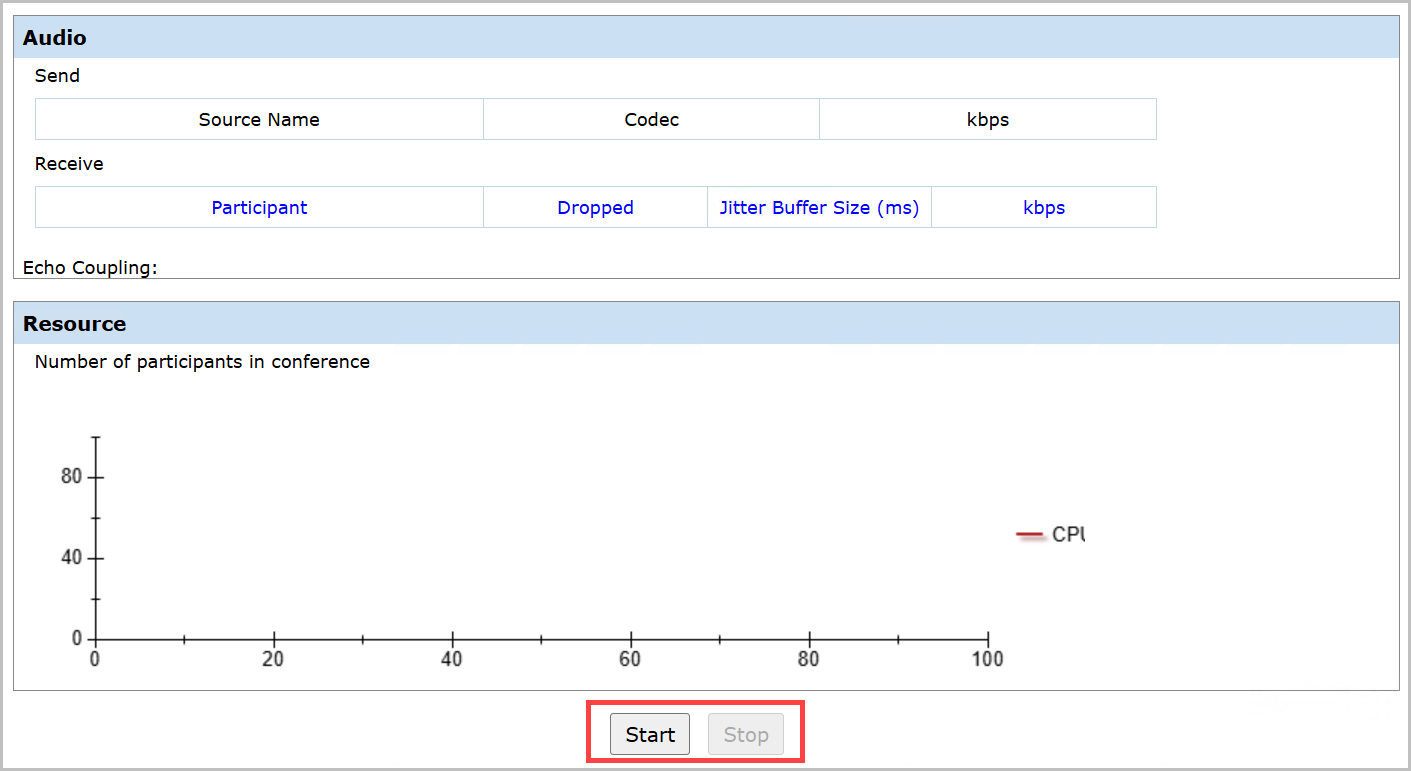1411x771 pixels.
Task: Click the 80 tick label on the vertical axis
Action: pyautogui.click(x=71, y=477)
